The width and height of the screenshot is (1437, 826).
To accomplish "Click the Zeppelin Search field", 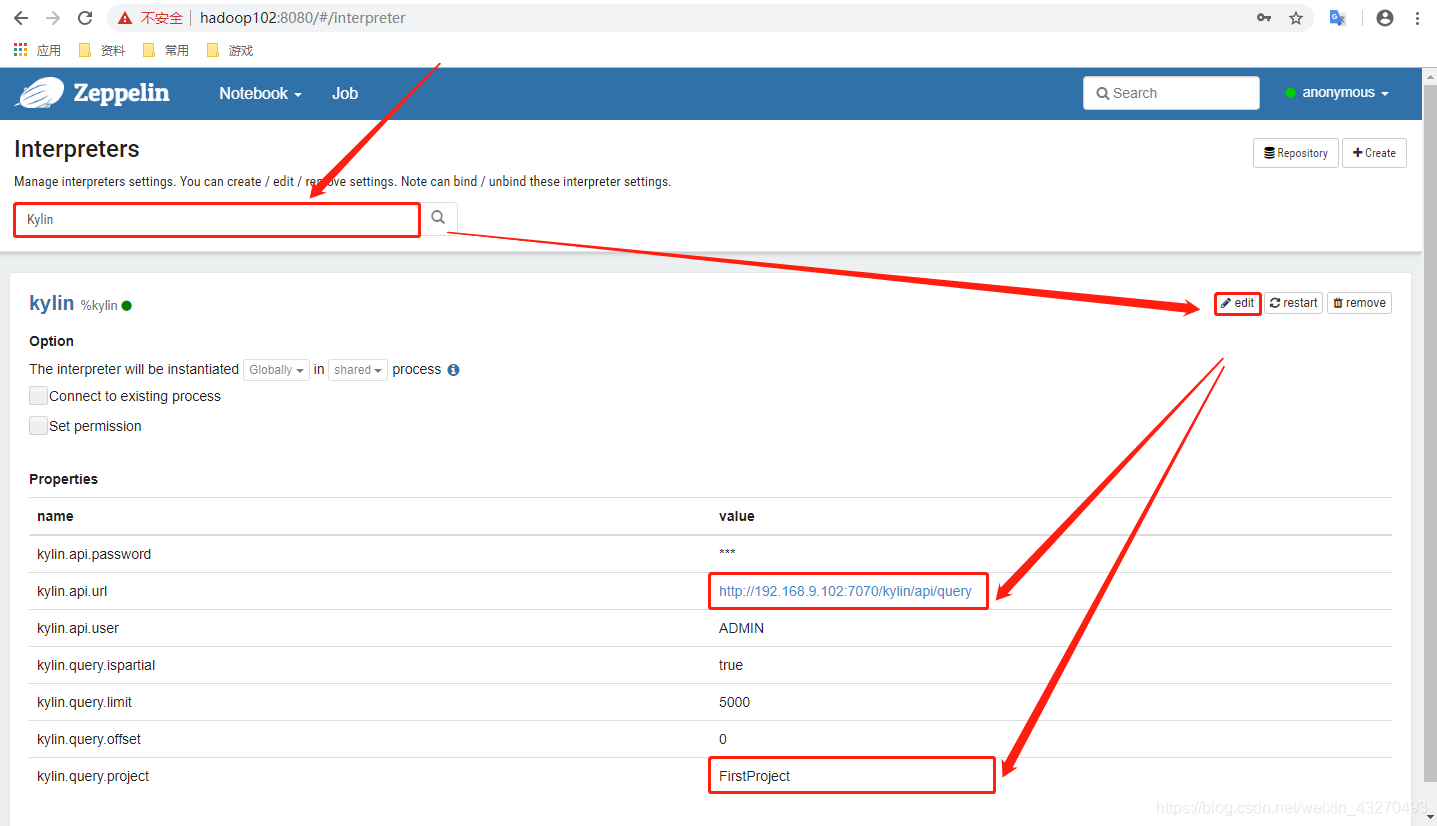I will tap(1171, 93).
